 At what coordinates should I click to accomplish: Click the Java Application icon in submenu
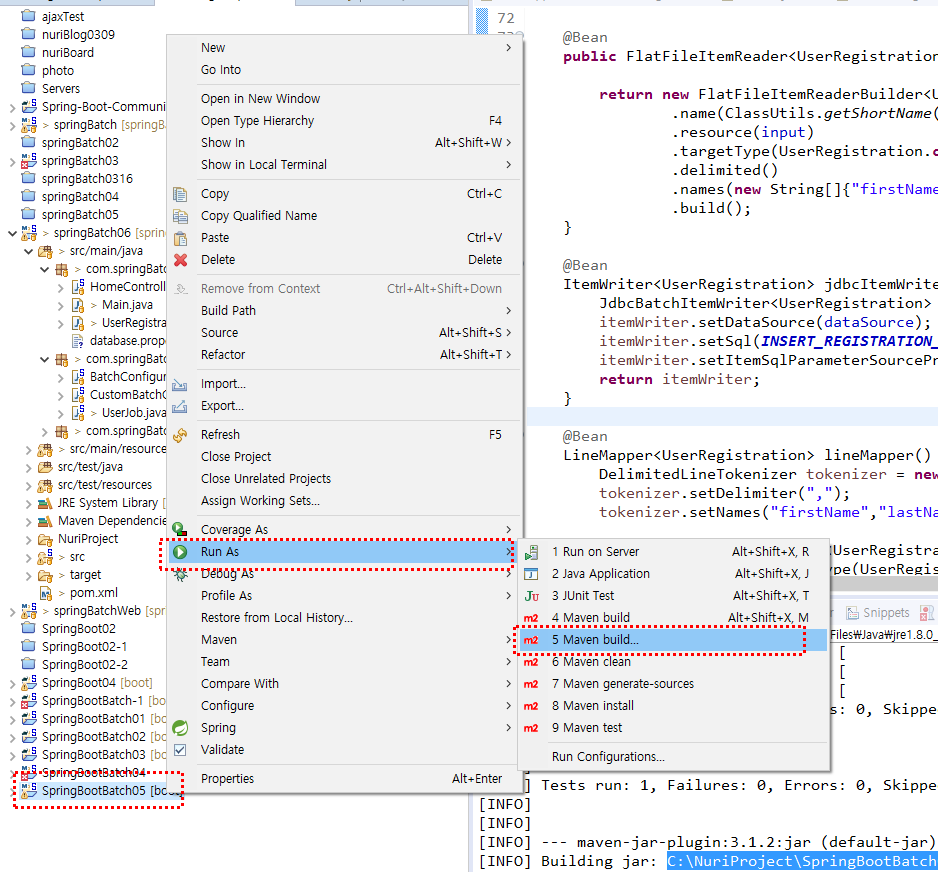[531, 574]
